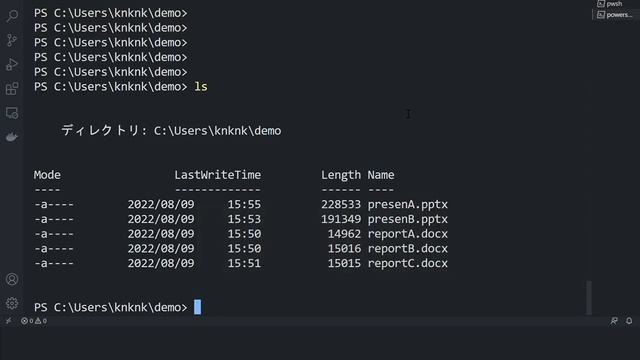Click file name presenB.pptx
Image resolution: width=640 pixels, height=360 pixels.
pos(407,219)
